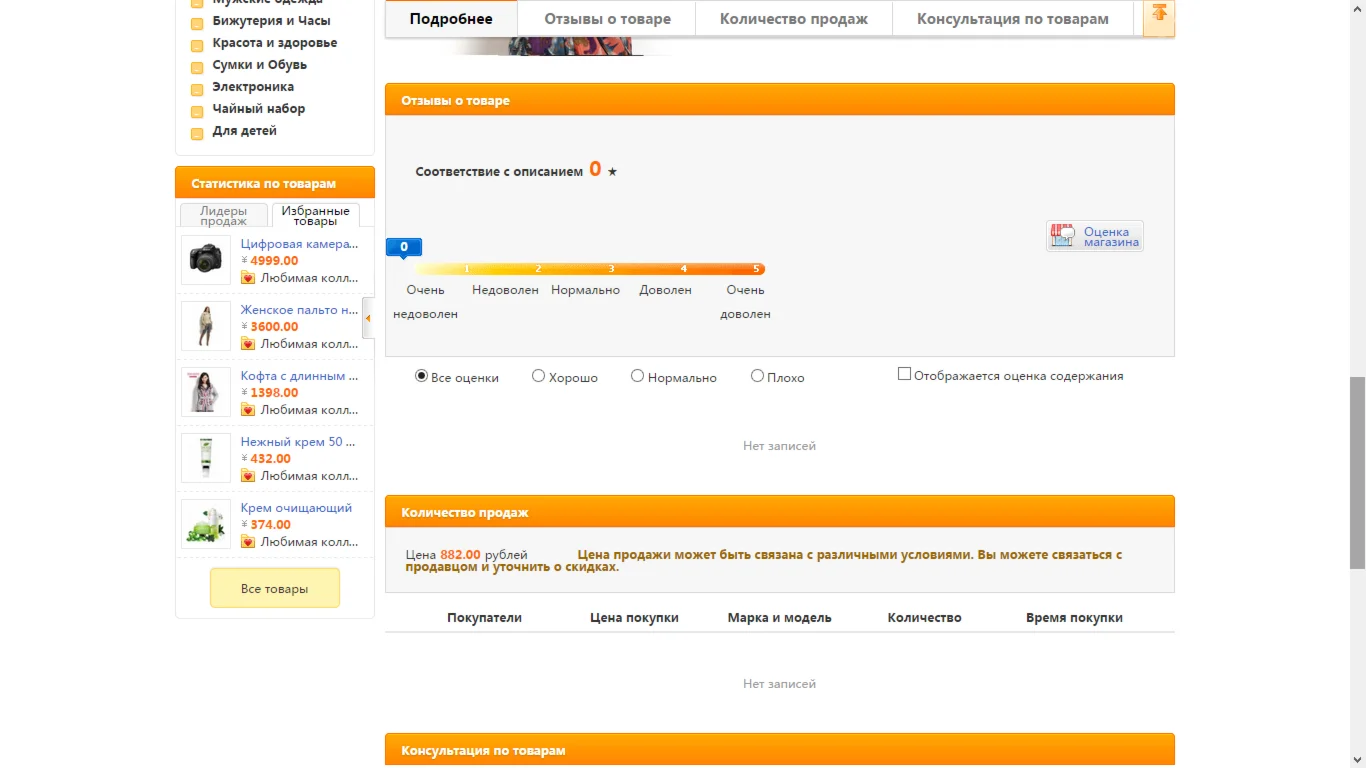The image size is (1366, 768).
Task: Open the Крем очищающий product link
Action: (296, 508)
